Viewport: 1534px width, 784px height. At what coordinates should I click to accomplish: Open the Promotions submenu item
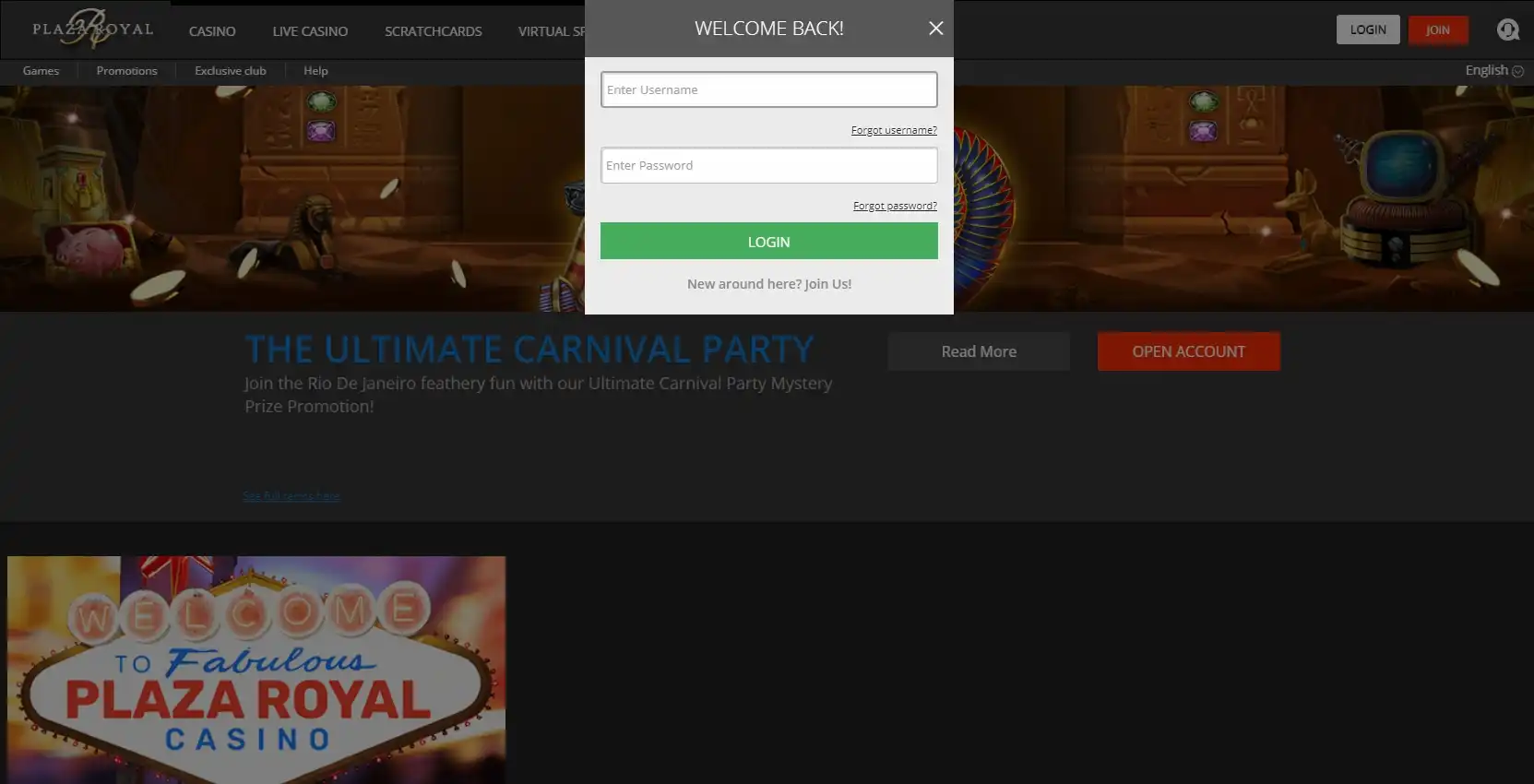tap(126, 71)
